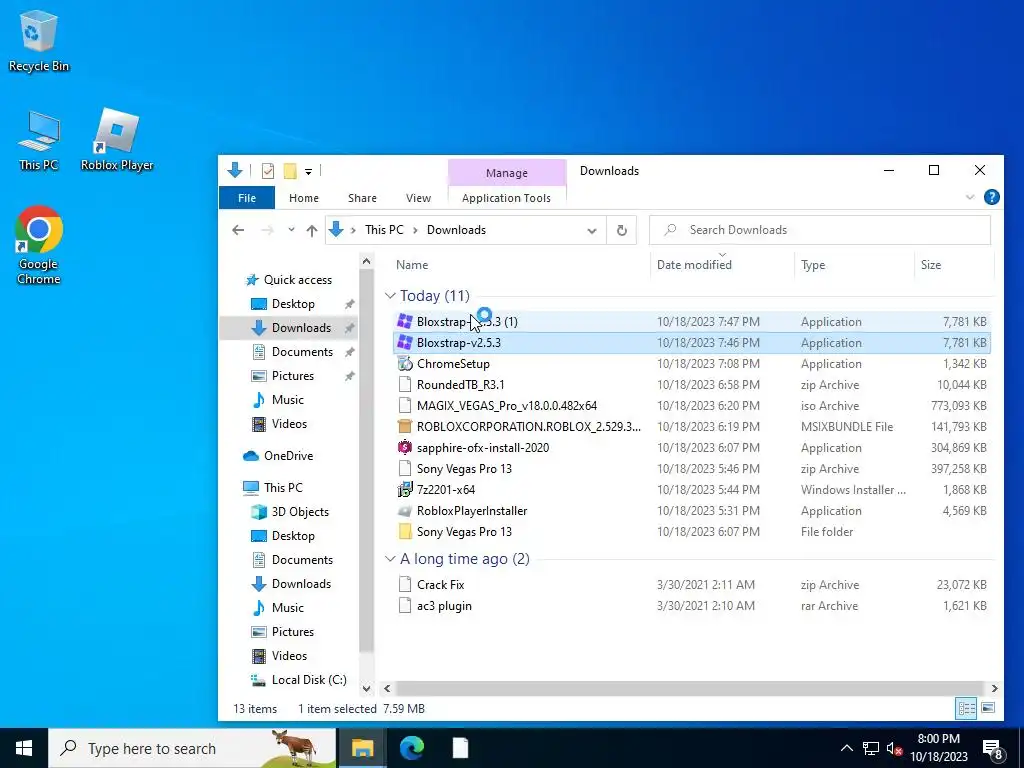Open the Application Tools tab
Viewport: 1024px width, 768px height.
tap(506, 198)
